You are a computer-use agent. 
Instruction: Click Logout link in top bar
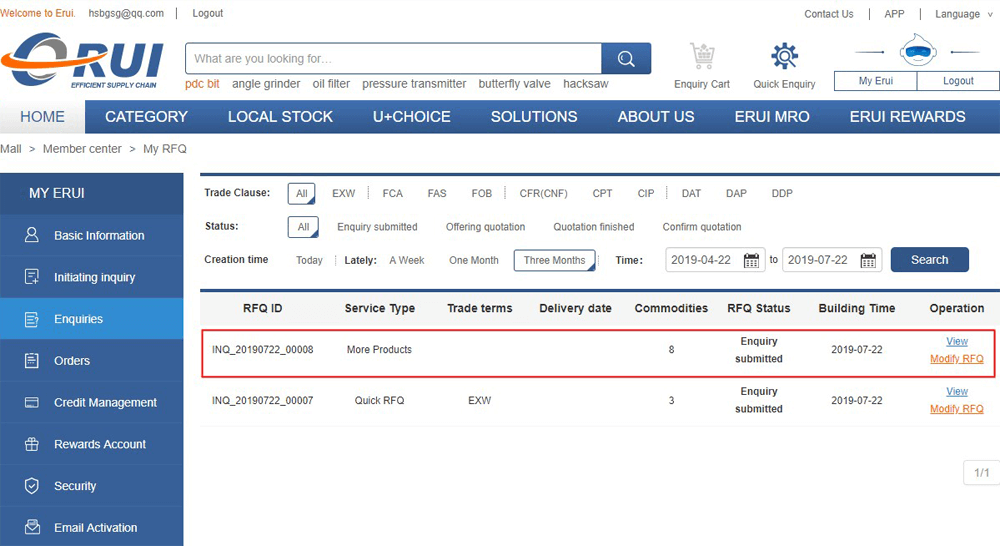tap(207, 13)
